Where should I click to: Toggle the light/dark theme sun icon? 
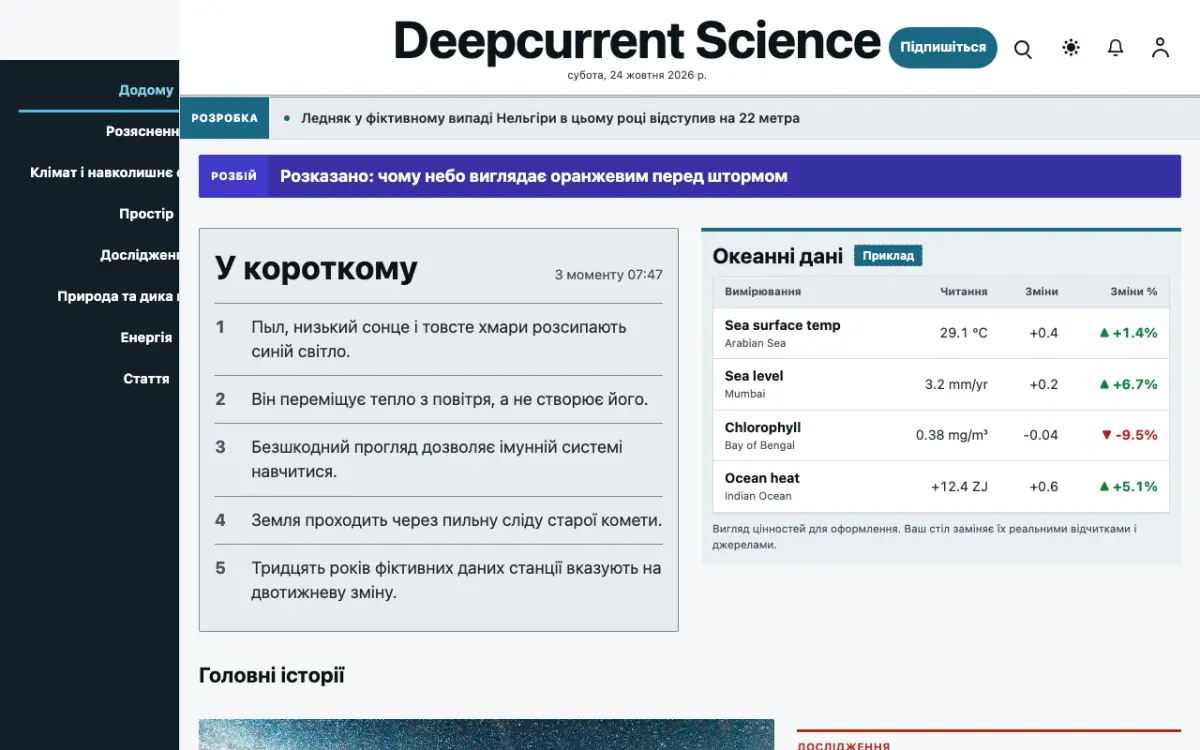click(1071, 48)
